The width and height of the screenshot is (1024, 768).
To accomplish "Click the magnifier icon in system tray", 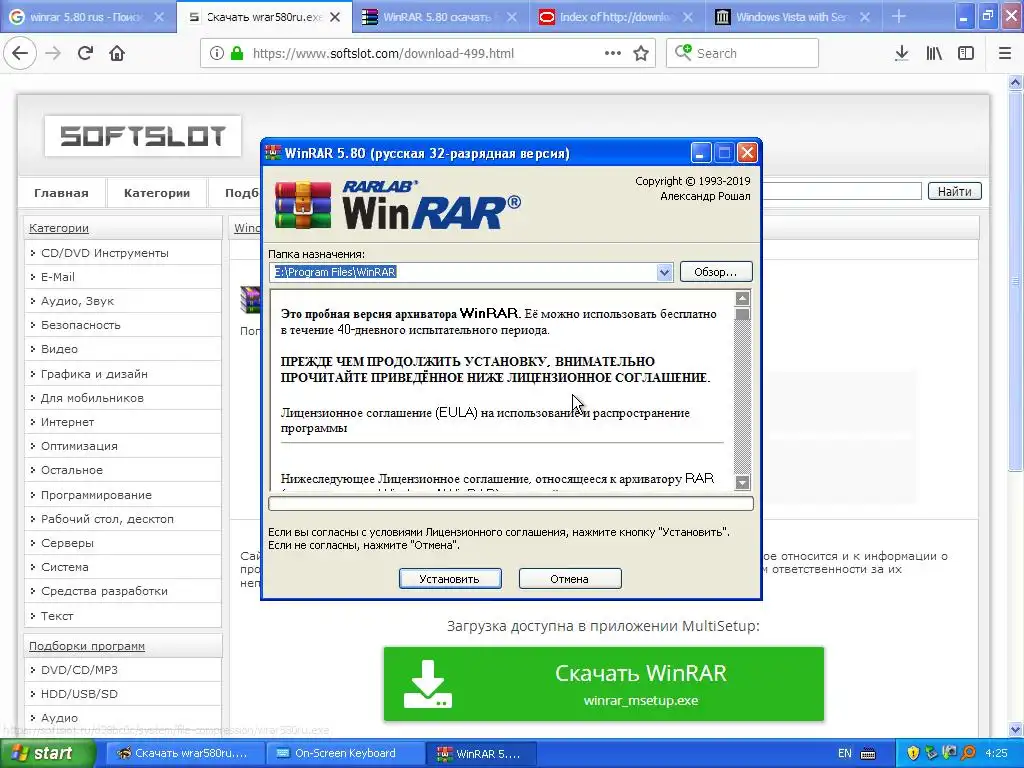I will [968, 753].
